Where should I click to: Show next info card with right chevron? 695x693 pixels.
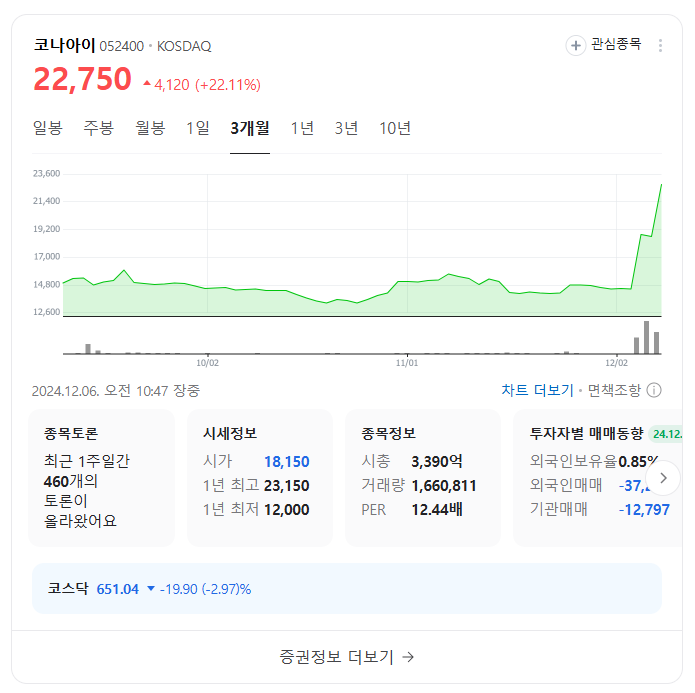coord(663,478)
